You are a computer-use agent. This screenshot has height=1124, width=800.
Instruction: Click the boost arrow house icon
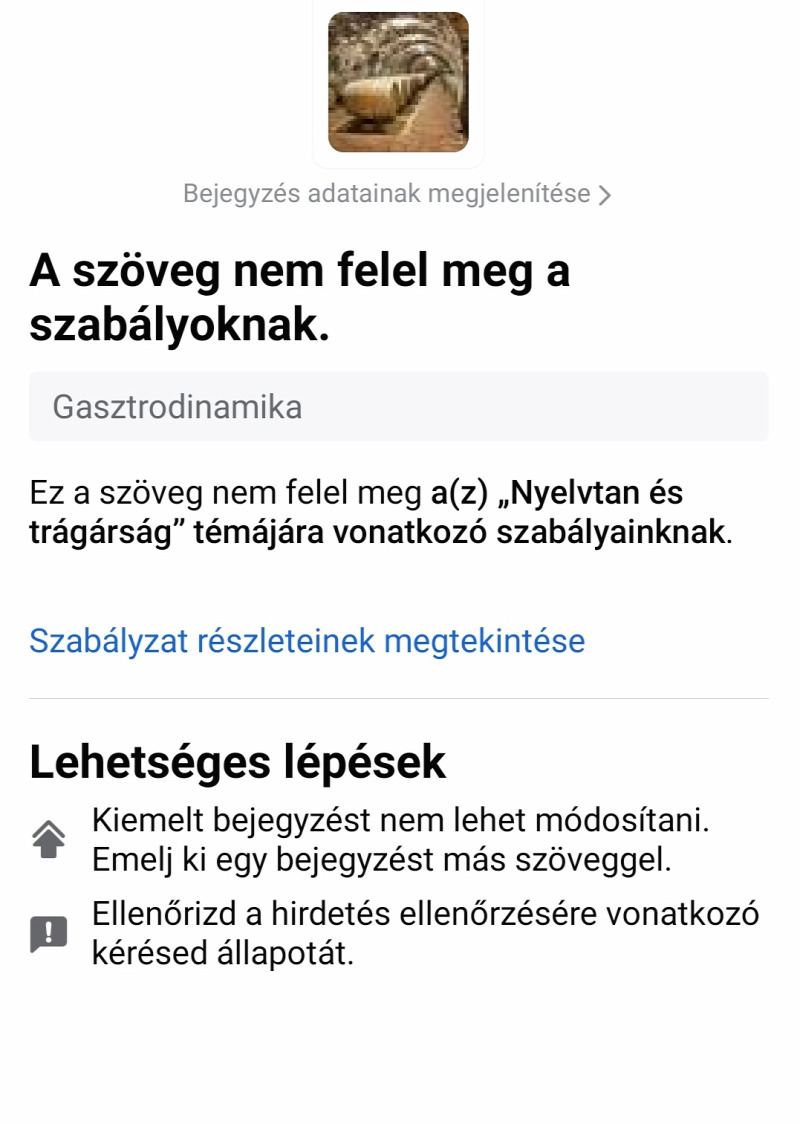pos(49,839)
